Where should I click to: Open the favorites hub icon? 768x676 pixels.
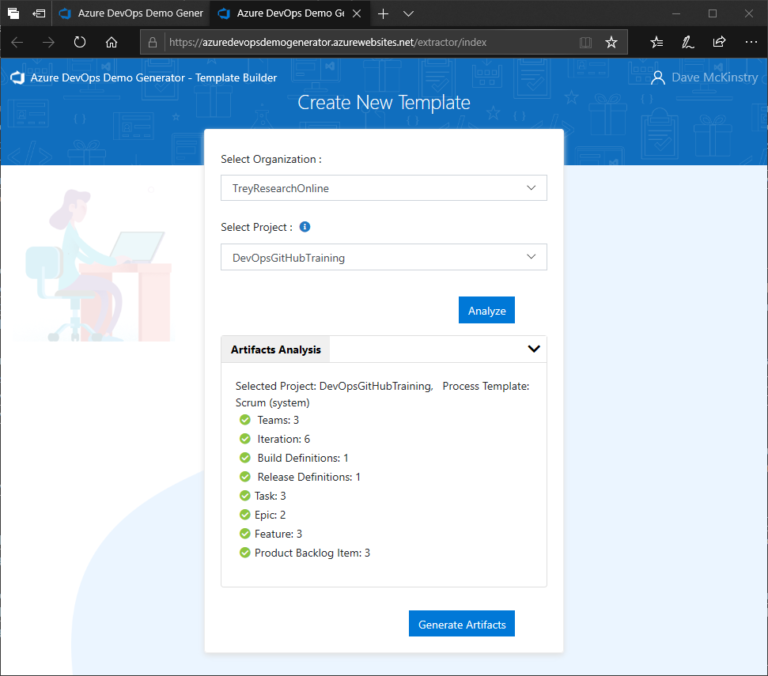coord(656,42)
